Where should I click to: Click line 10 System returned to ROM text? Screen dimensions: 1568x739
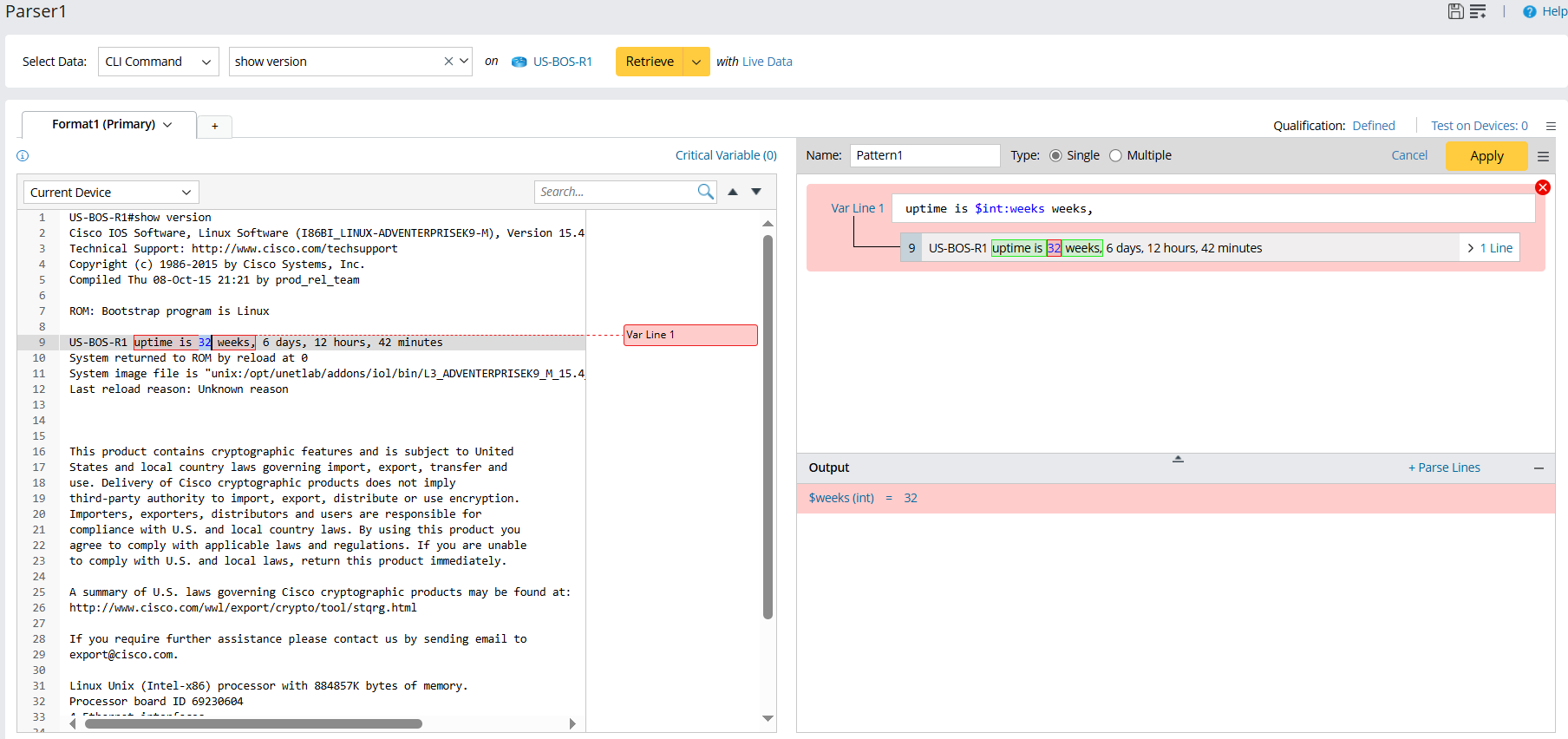coord(188,358)
